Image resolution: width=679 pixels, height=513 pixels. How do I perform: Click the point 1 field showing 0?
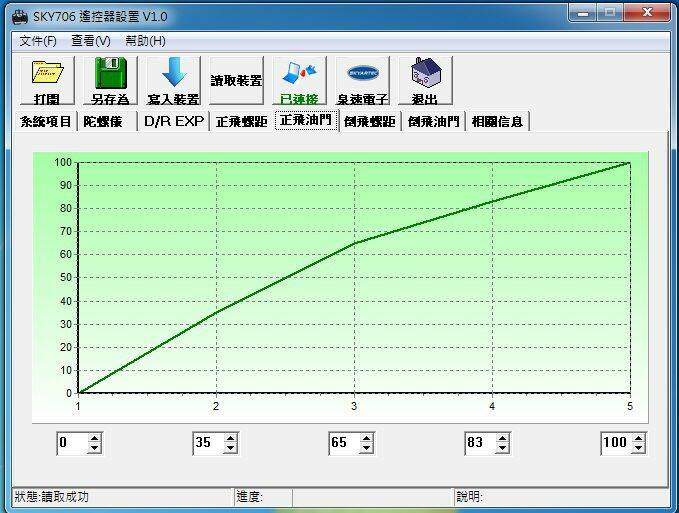tap(73, 443)
